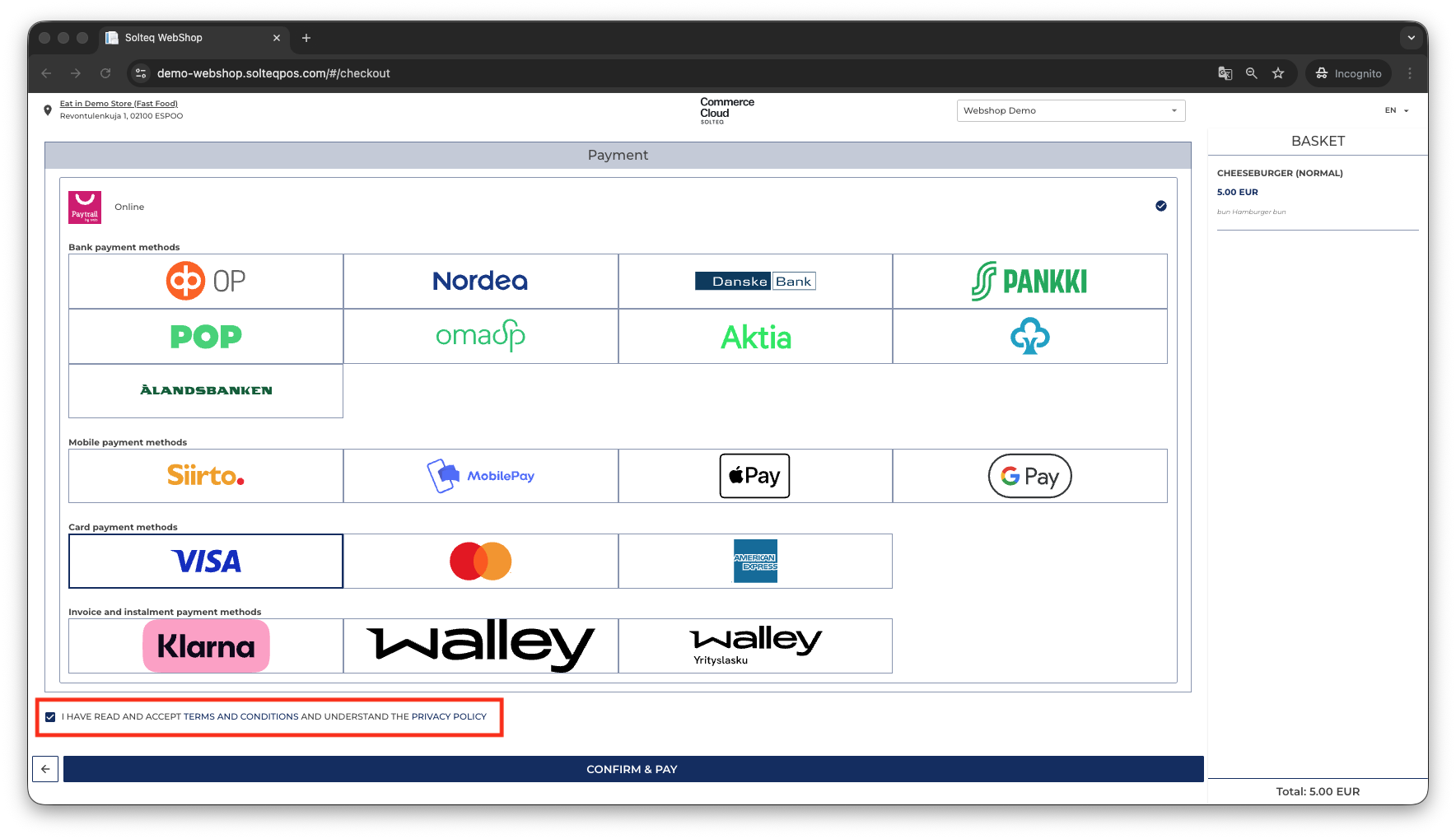Image resolution: width=1456 pixels, height=839 pixels.
Task: Open Eat in Demo Store (Fast Food) link
Action: click(119, 104)
